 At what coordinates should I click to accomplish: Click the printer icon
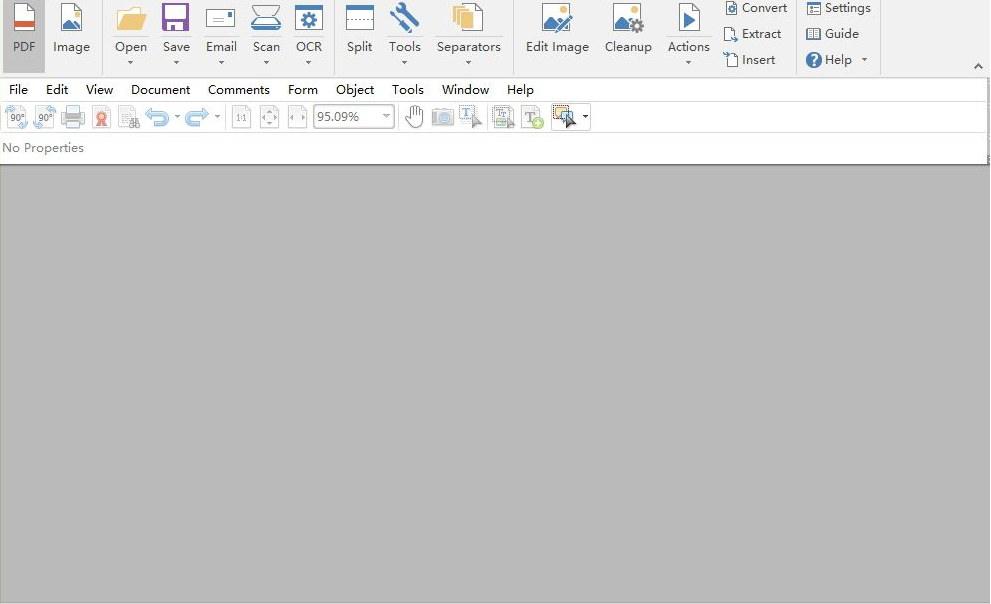pos(73,117)
